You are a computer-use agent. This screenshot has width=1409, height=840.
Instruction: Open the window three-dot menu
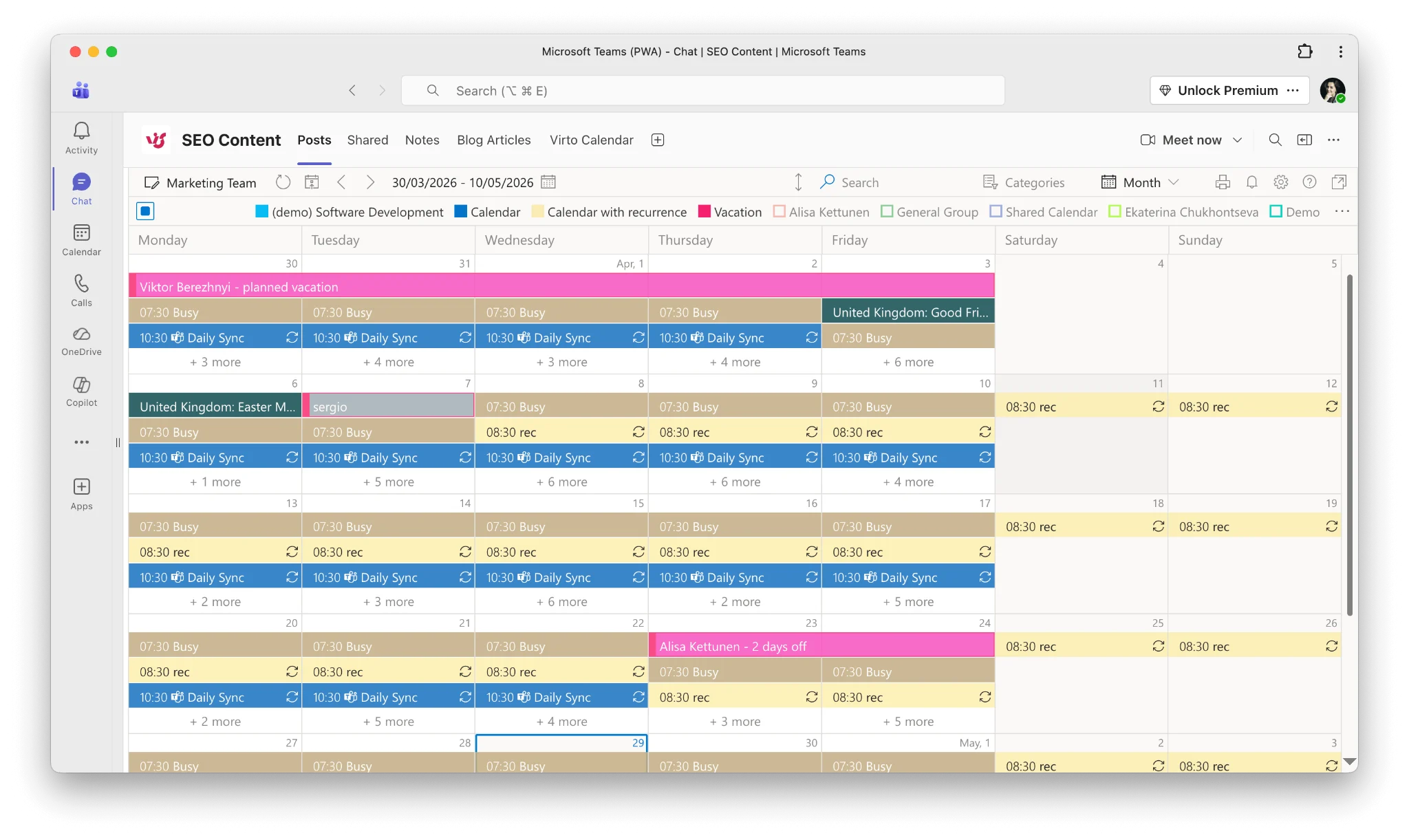[x=1340, y=52]
